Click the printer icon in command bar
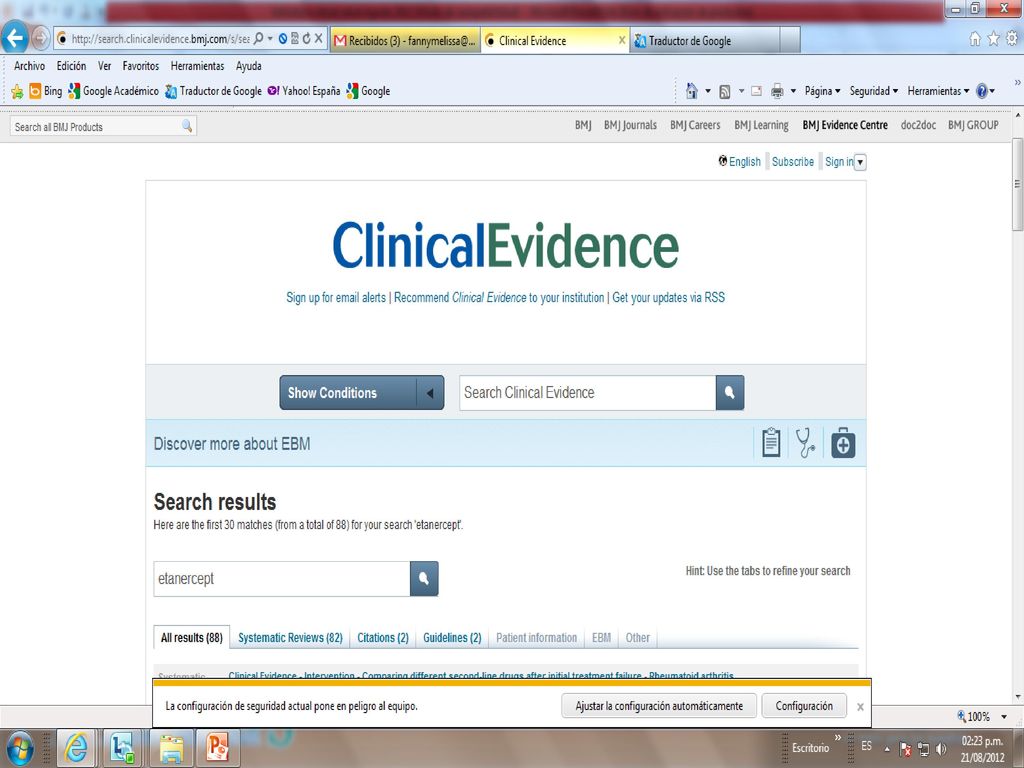The height and width of the screenshot is (768, 1024). pyautogui.click(x=777, y=91)
